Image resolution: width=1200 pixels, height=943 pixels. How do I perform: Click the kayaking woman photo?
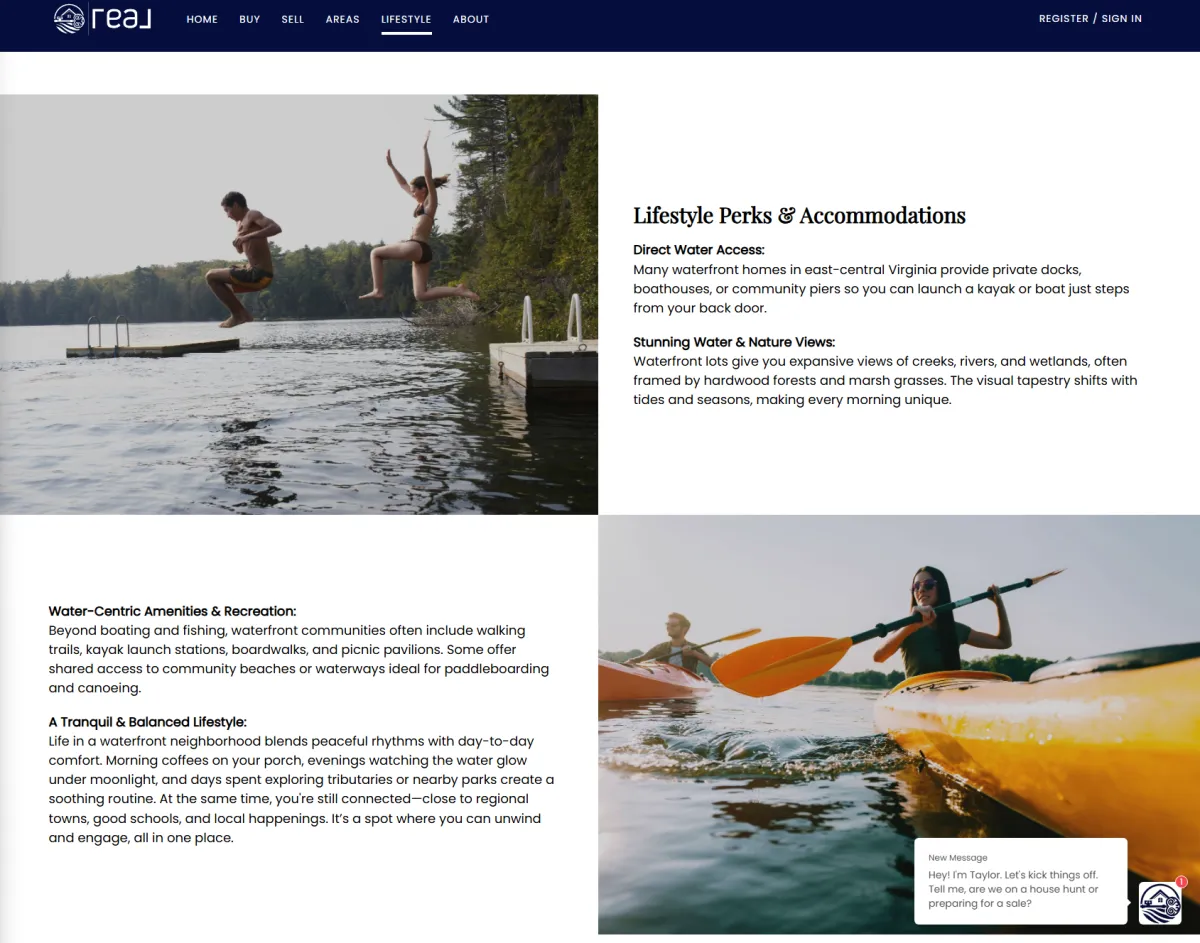(x=899, y=724)
